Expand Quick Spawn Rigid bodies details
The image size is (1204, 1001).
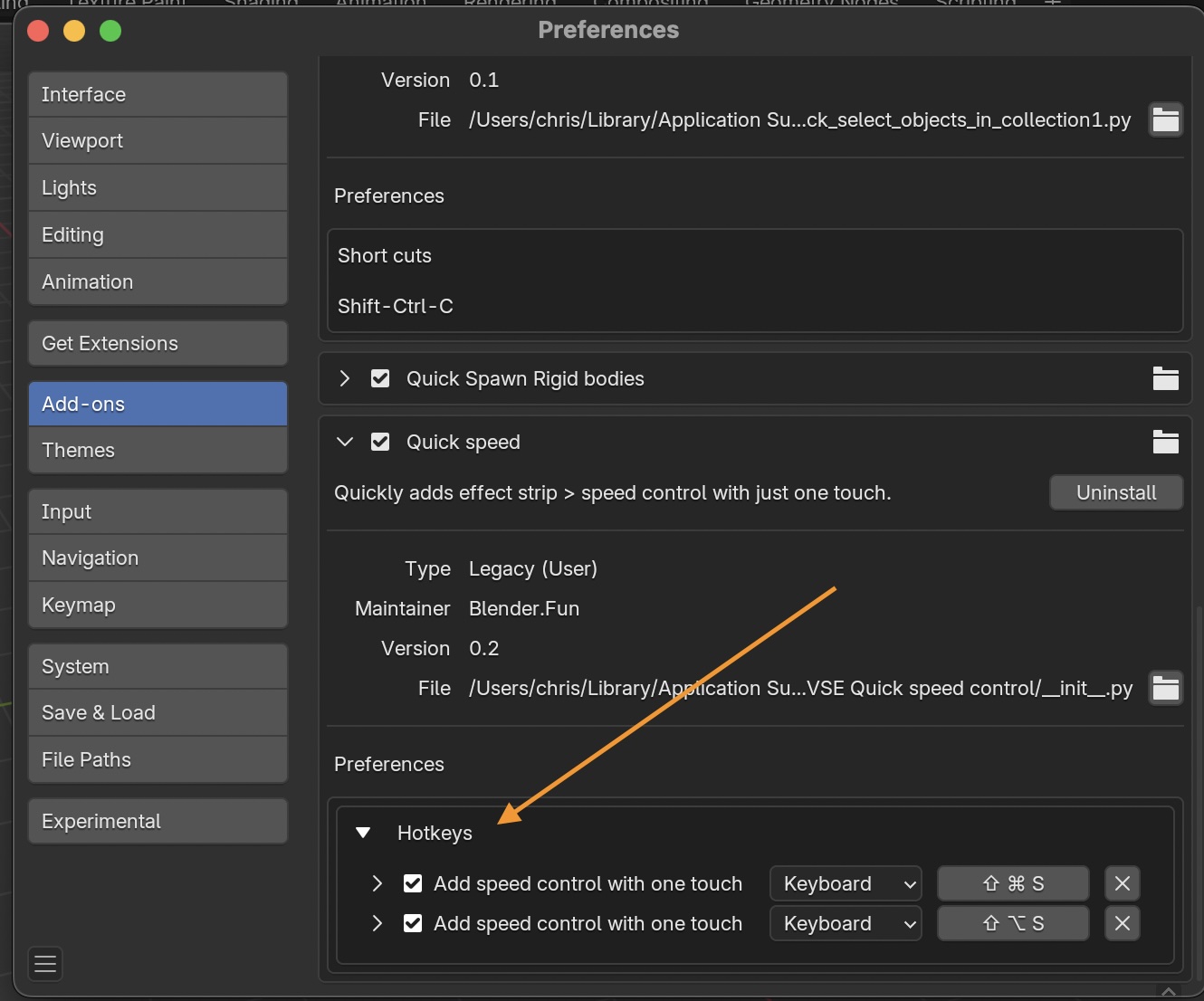(x=344, y=378)
